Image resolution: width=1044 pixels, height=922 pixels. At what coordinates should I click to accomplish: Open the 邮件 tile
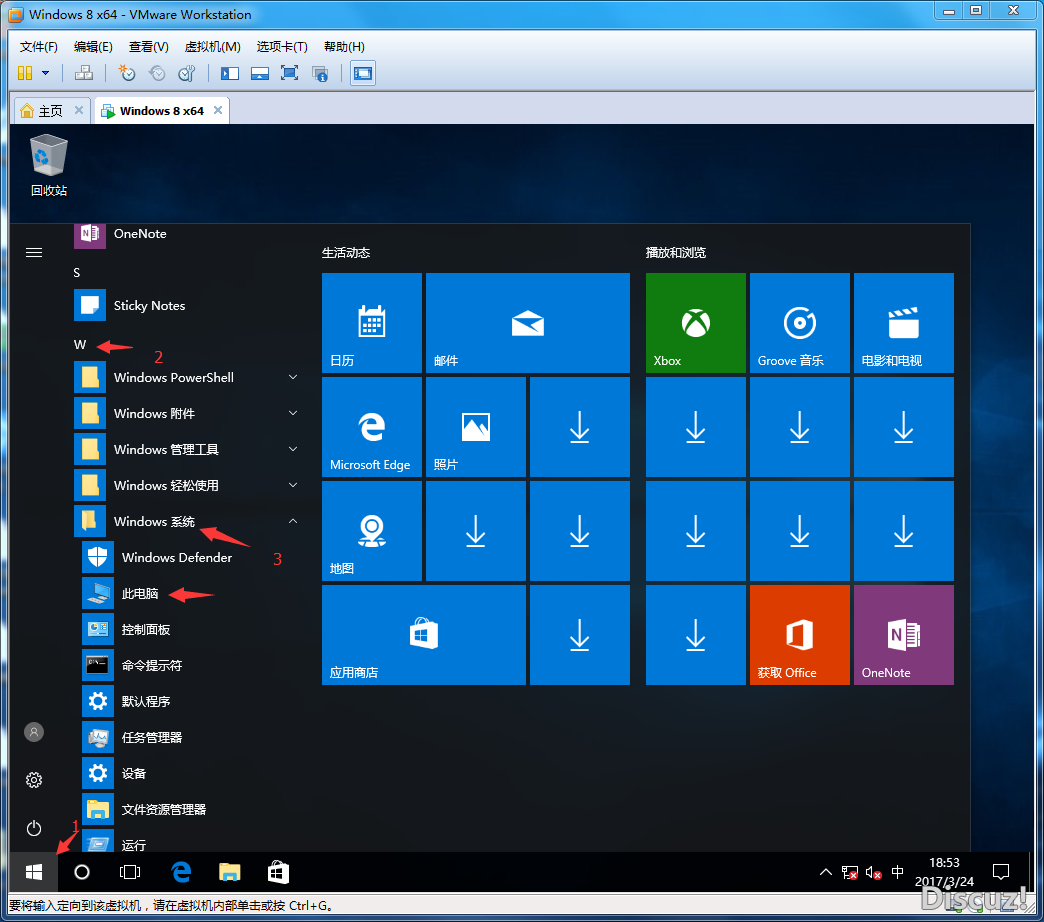point(528,323)
